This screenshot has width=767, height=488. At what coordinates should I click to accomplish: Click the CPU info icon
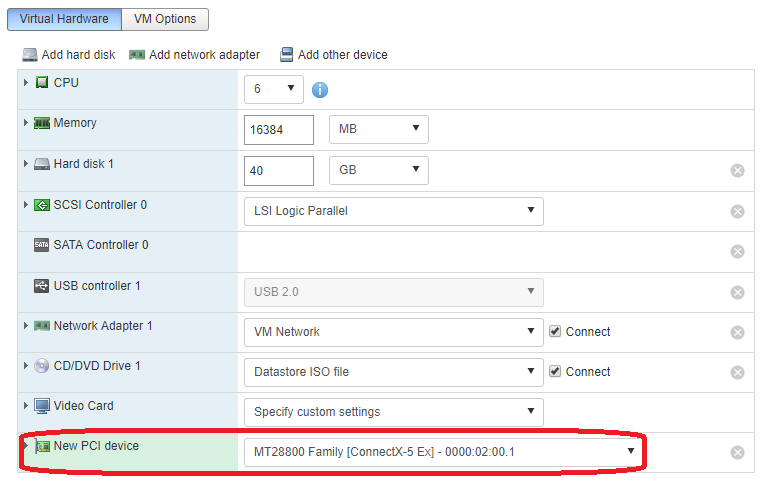pyautogui.click(x=320, y=90)
